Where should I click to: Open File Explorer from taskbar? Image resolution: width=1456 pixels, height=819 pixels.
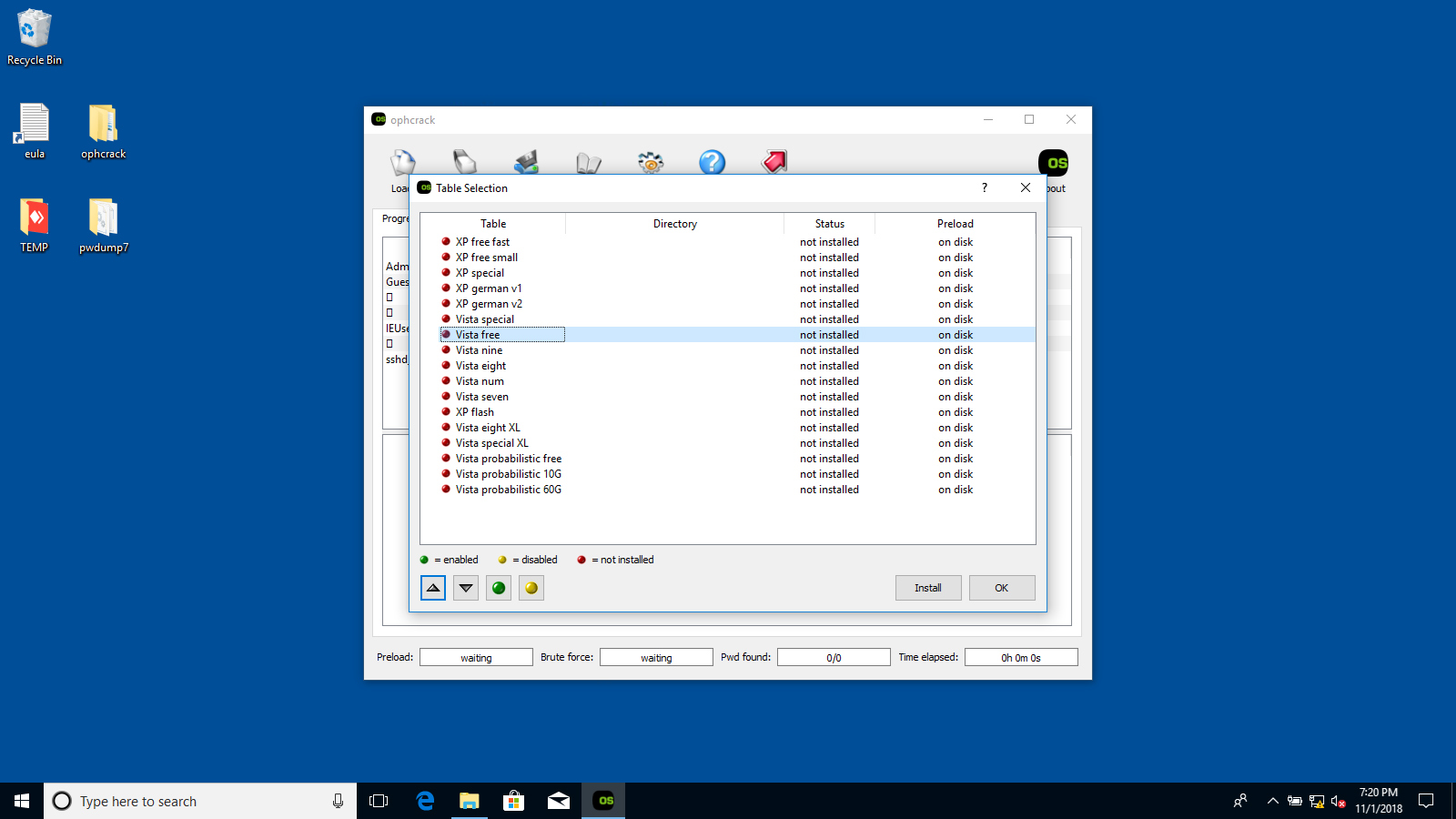[x=470, y=801]
